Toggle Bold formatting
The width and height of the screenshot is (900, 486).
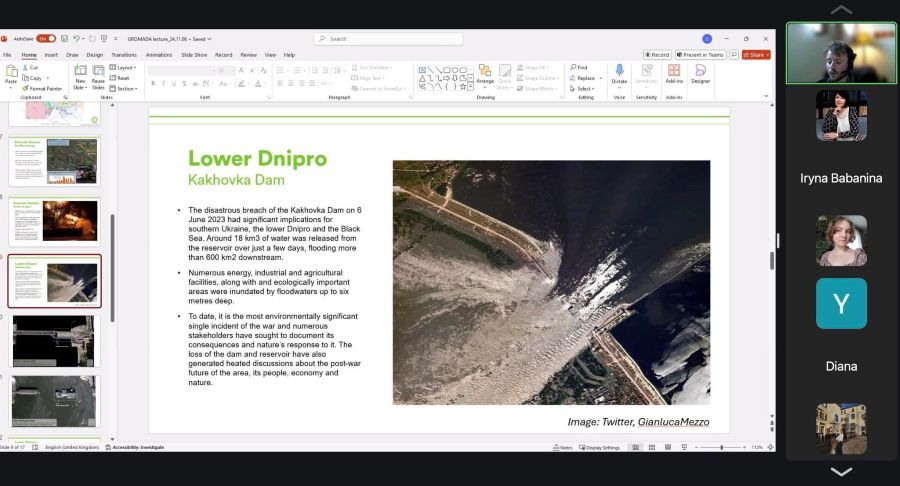point(153,84)
